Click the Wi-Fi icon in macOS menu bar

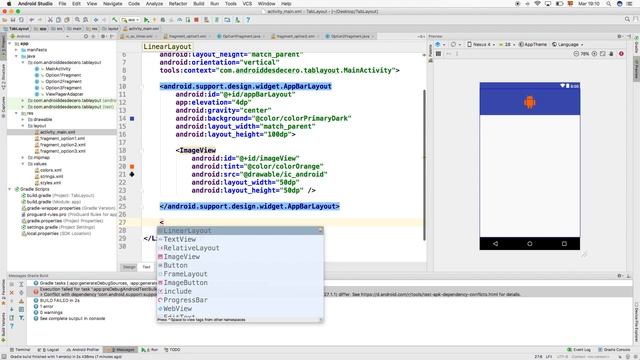click(537, 3)
